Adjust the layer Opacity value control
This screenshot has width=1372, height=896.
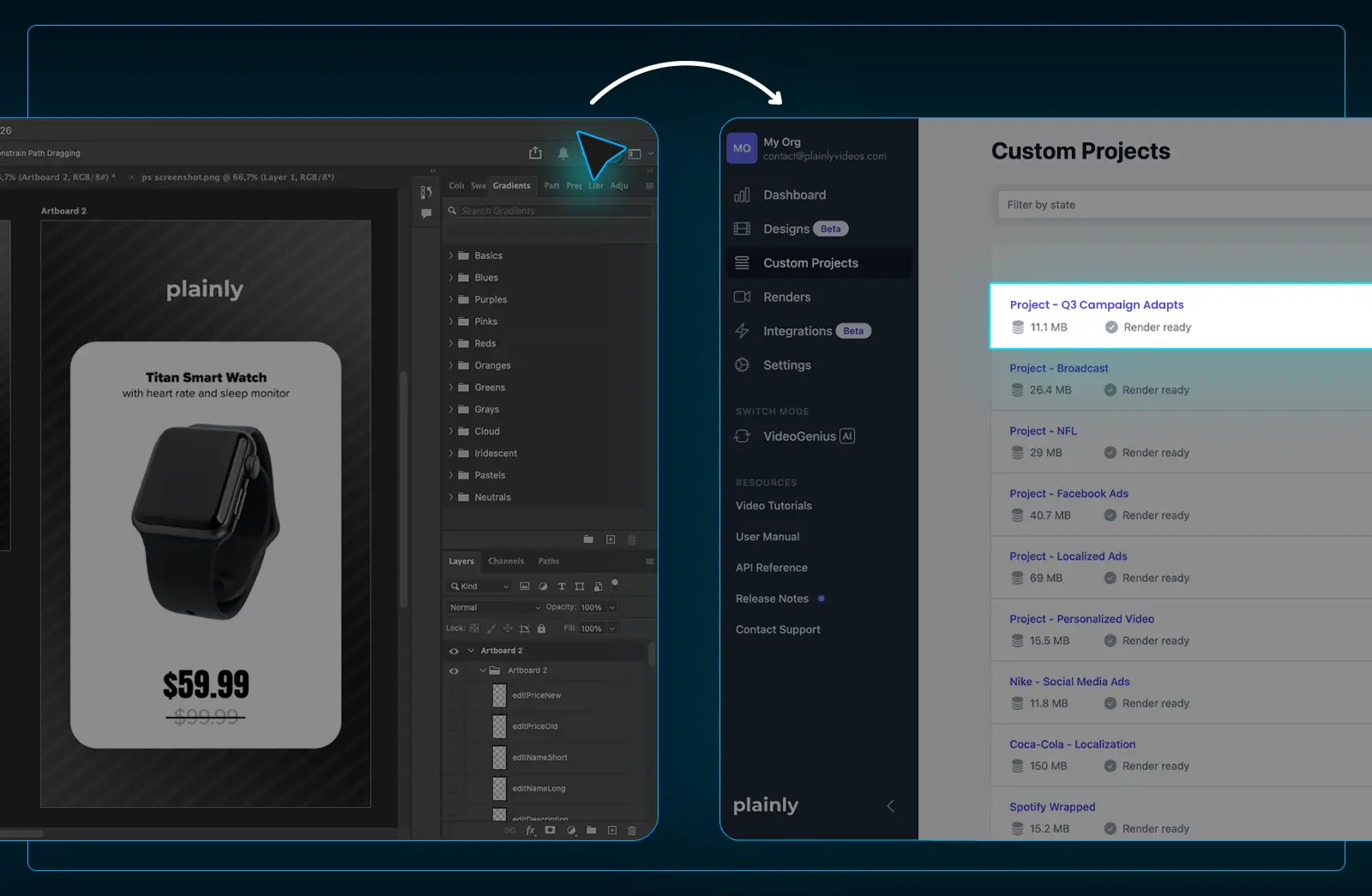[x=593, y=607]
